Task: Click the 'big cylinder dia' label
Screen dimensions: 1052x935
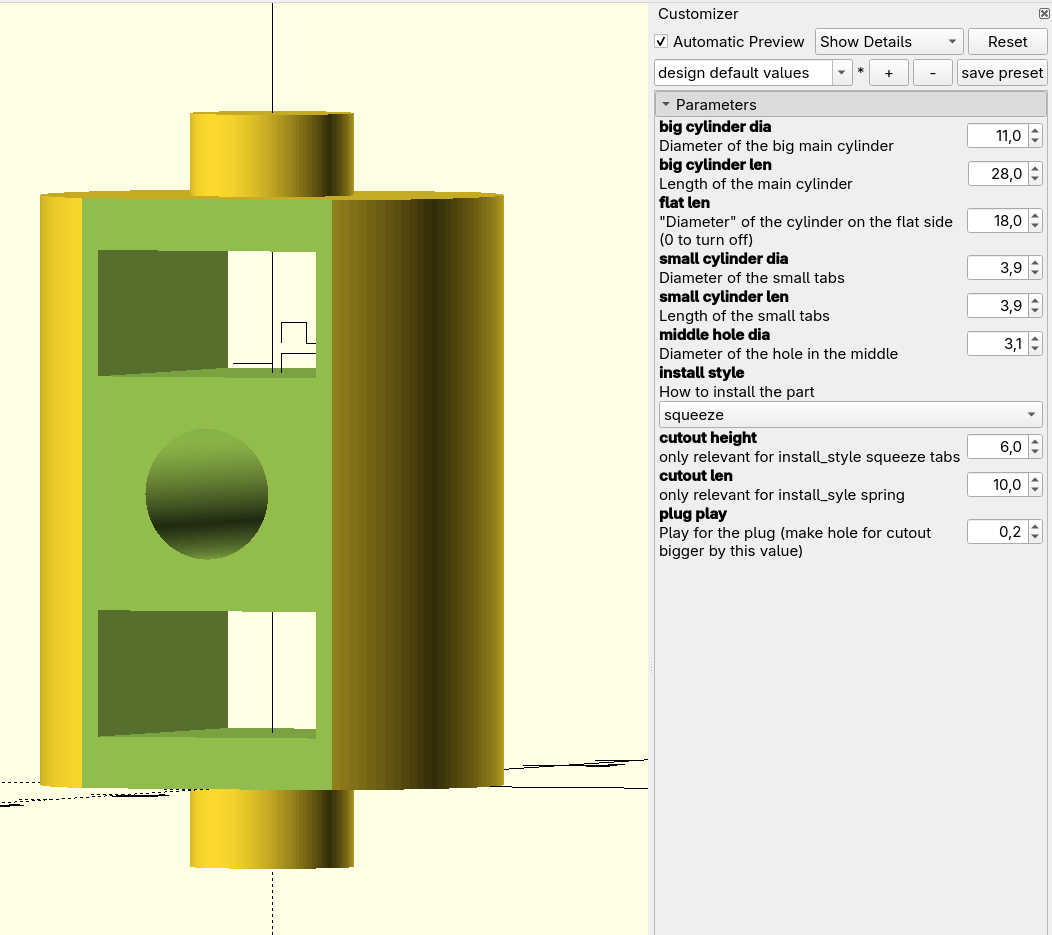Action: pyautogui.click(x=715, y=127)
